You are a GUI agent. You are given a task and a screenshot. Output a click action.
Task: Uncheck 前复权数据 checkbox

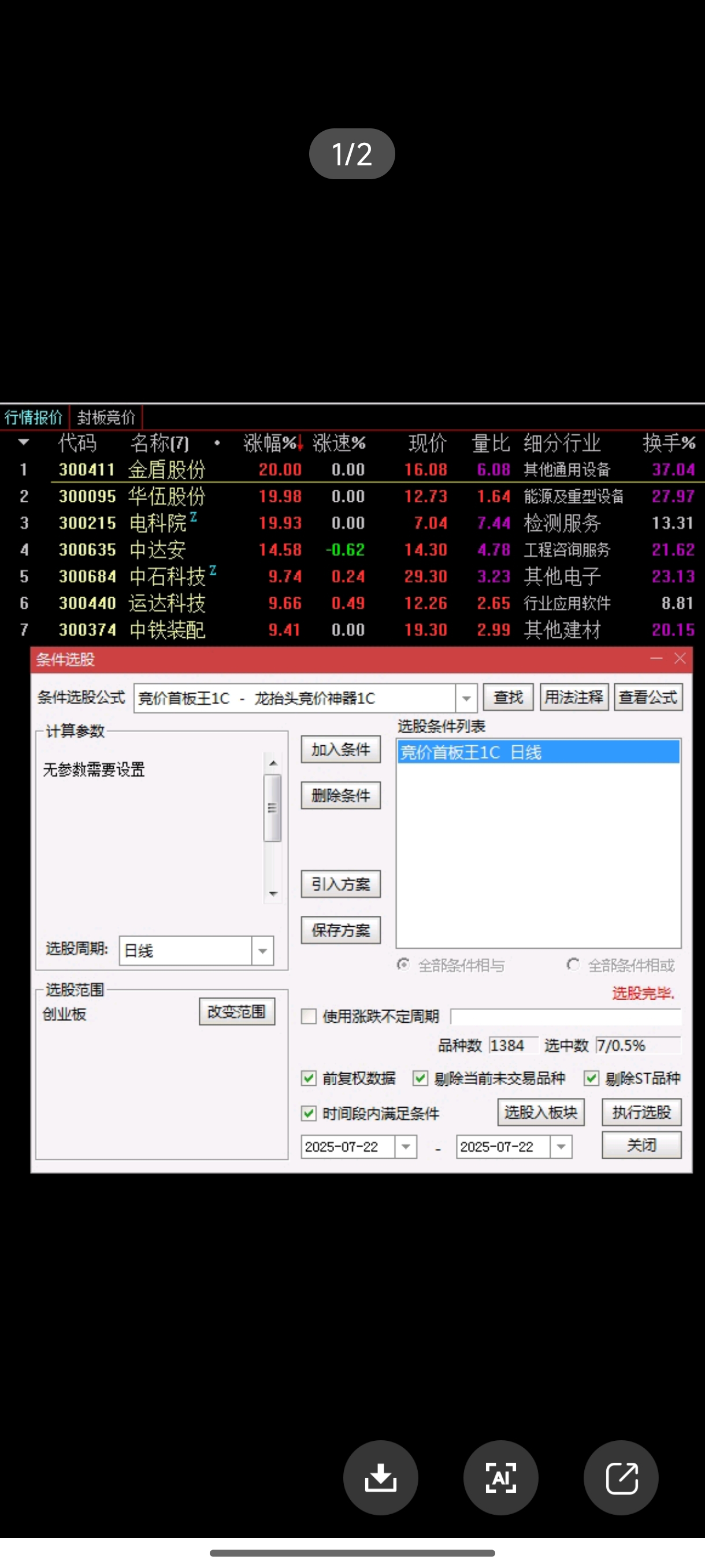[x=309, y=1078]
